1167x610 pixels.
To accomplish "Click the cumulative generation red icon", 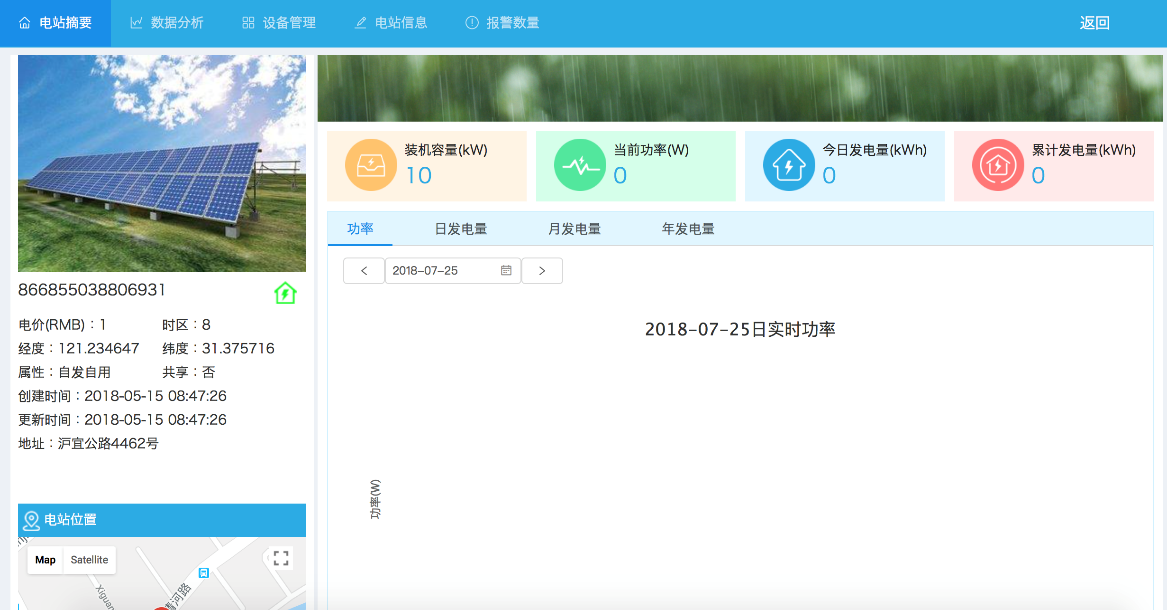I will click(x=998, y=165).
